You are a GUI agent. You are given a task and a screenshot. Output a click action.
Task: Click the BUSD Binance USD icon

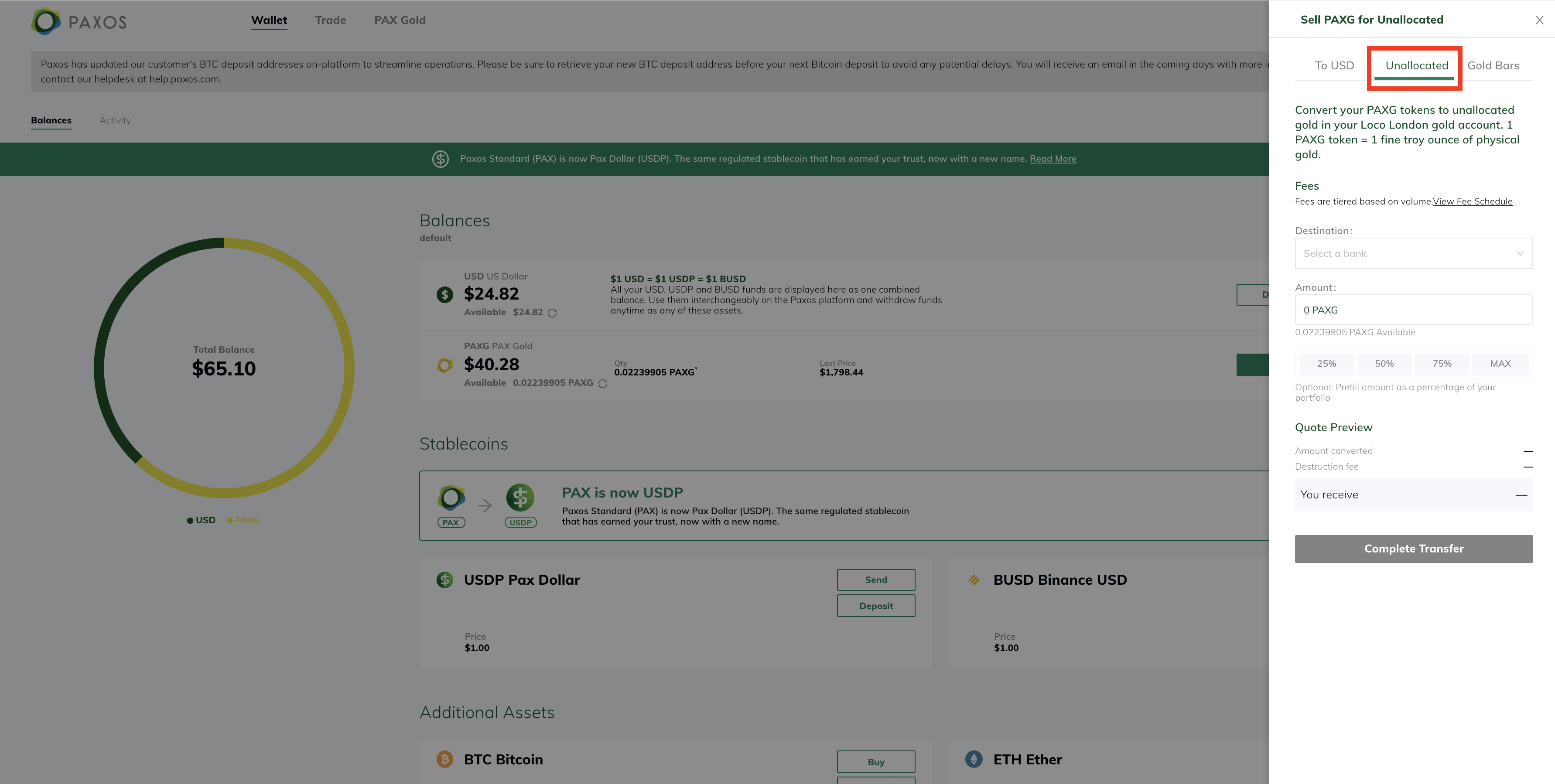click(974, 580)
